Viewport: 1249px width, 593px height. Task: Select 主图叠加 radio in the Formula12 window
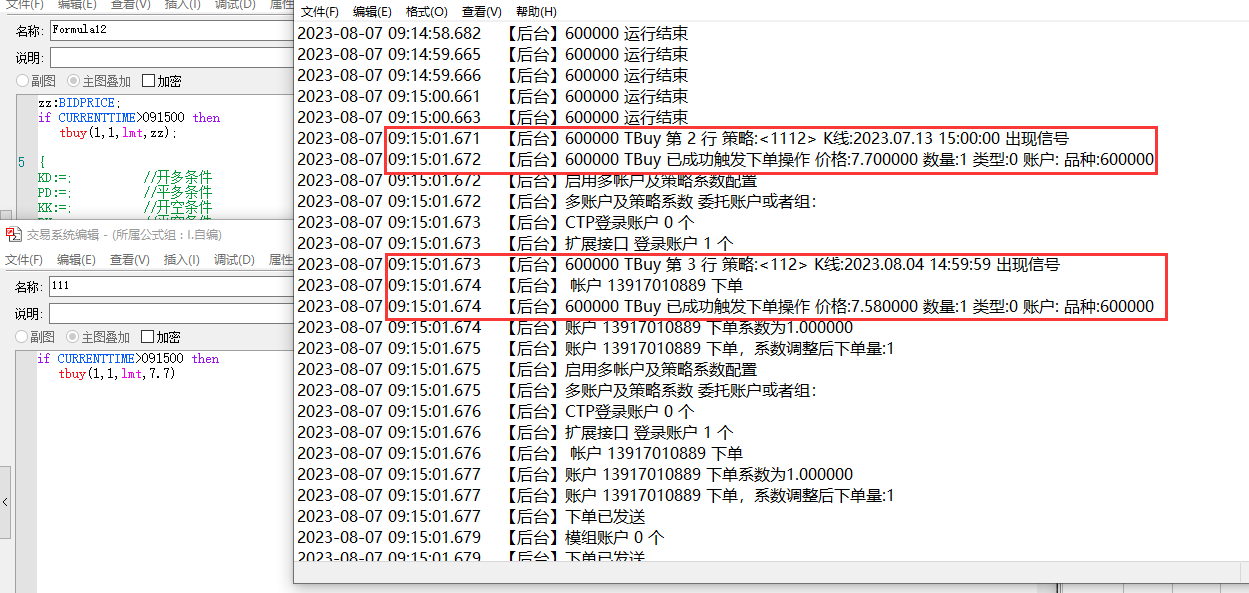click(x=73, y=82)
